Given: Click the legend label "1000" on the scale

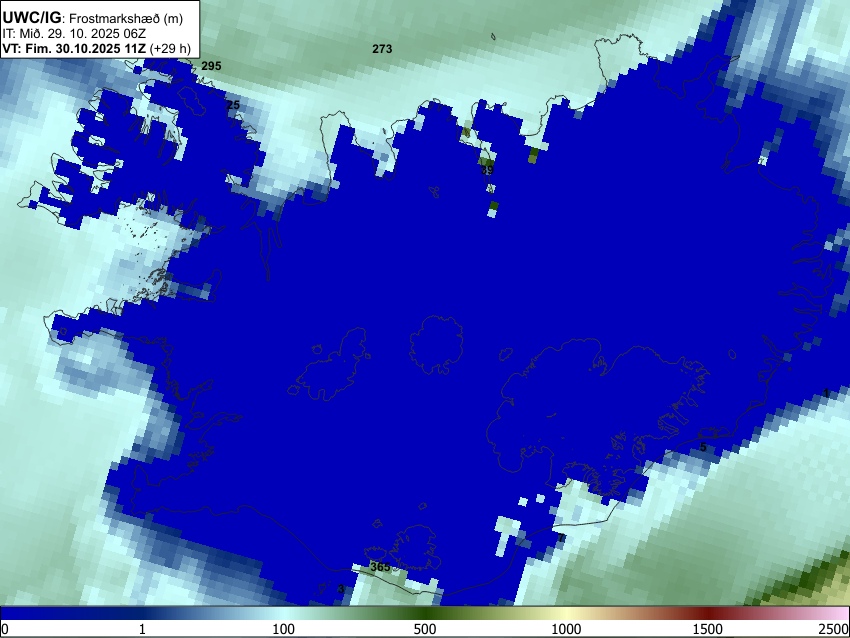Looking at the screenshot, I should coord(566,629).
